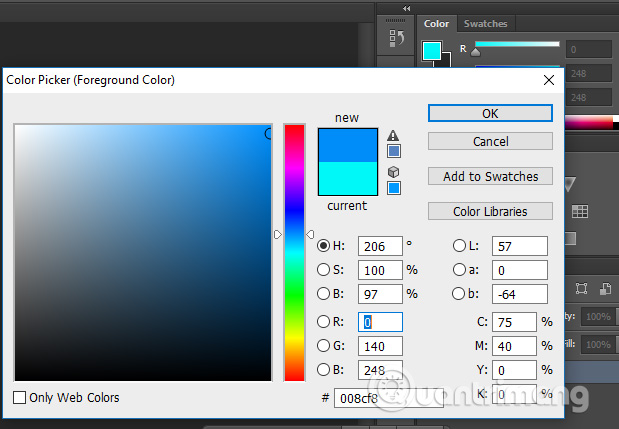Click the out-of-gamut warning triangle icon
Image resolution: width=619 pixels, height=429 pixels.
click(393, 136)
